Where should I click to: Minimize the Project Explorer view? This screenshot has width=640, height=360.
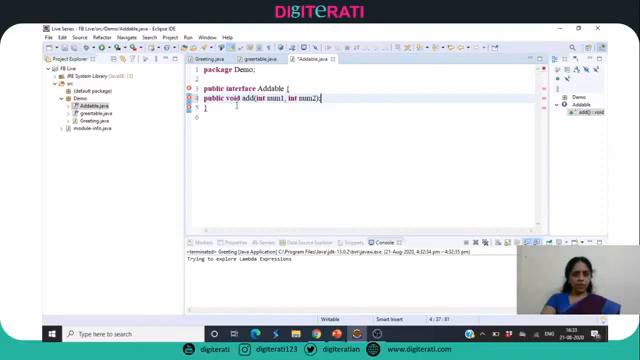pos(166,59)
